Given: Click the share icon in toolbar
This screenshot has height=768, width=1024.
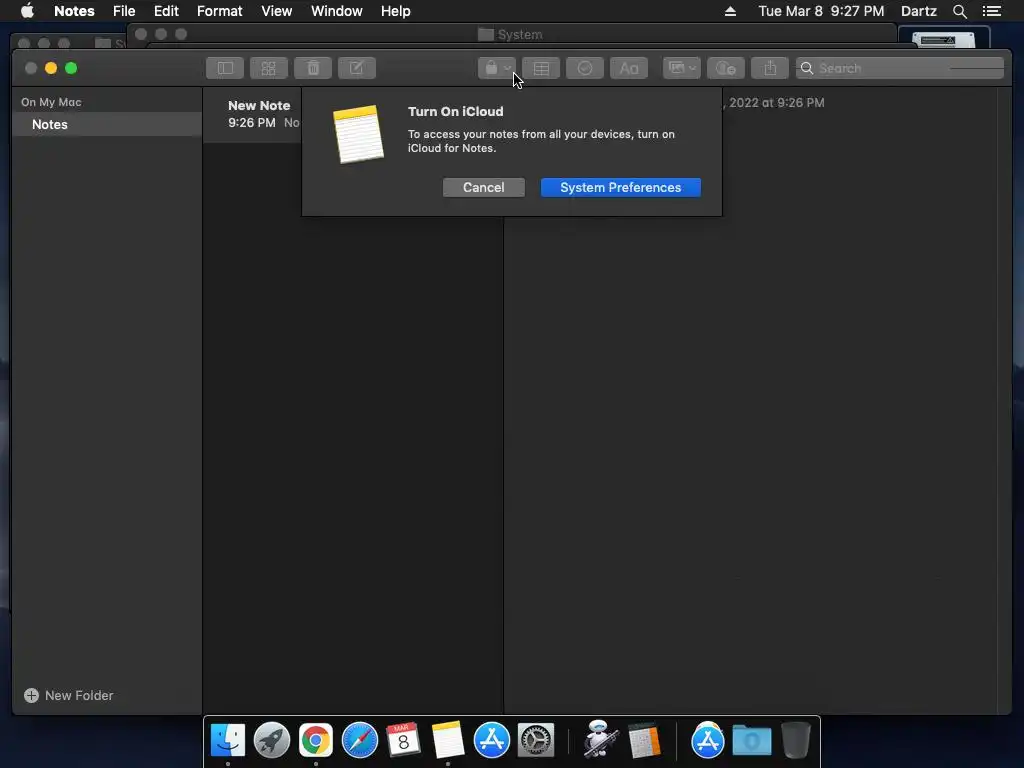Looking at the screenshot, I should [770, 68].
